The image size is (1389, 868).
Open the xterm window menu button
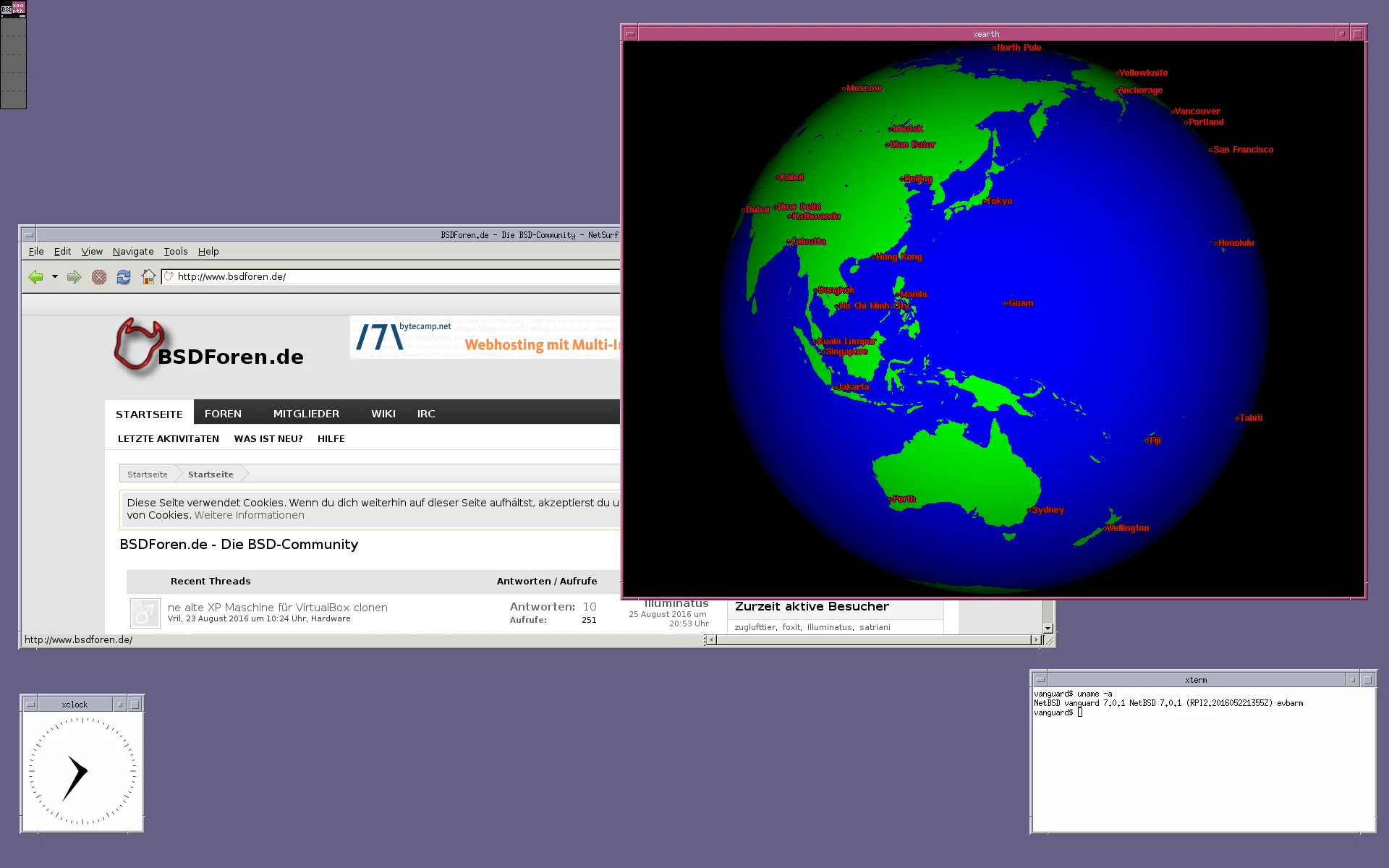[1040, 680]
